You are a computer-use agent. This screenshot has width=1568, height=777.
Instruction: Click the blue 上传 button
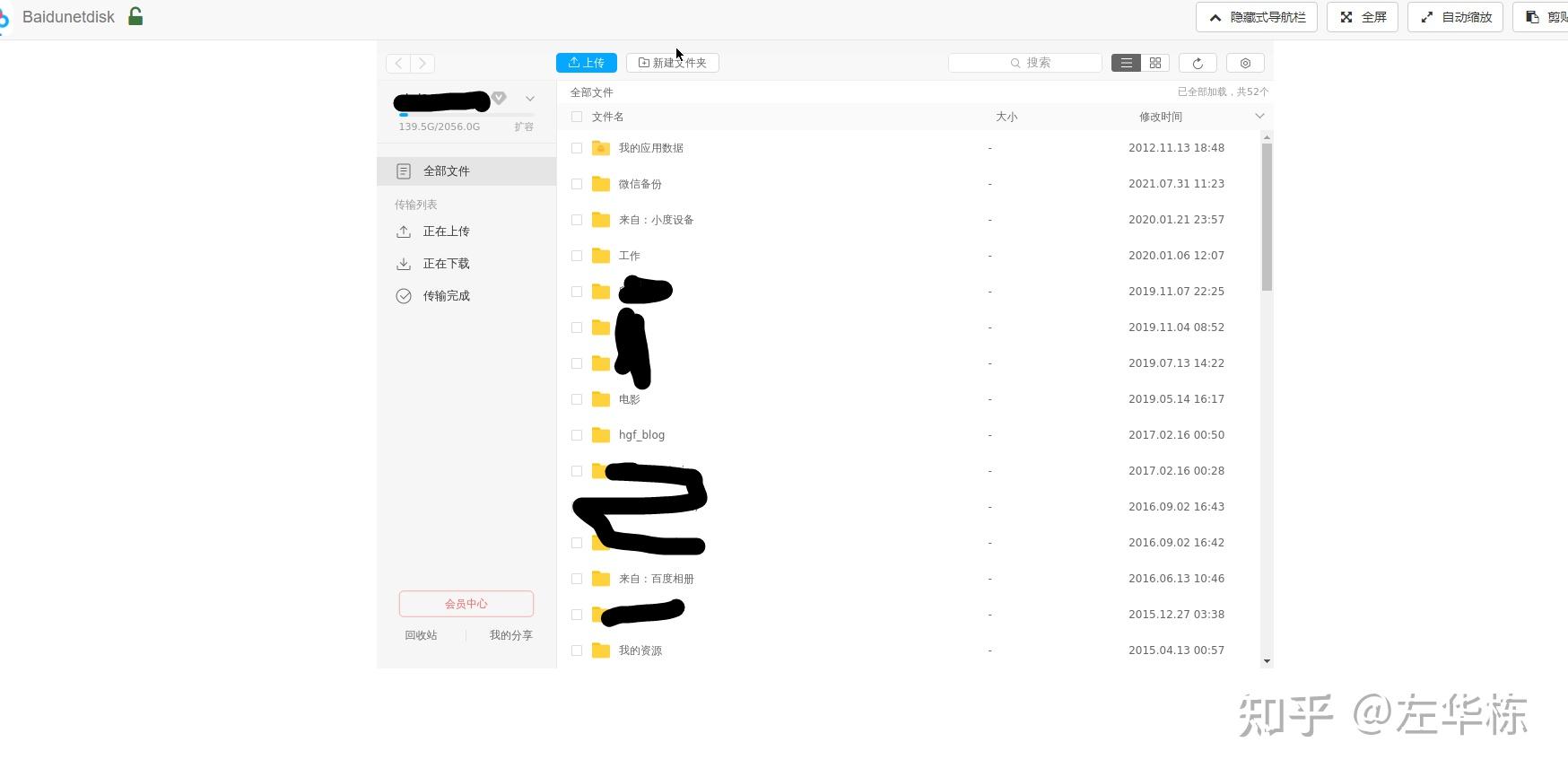587,63
